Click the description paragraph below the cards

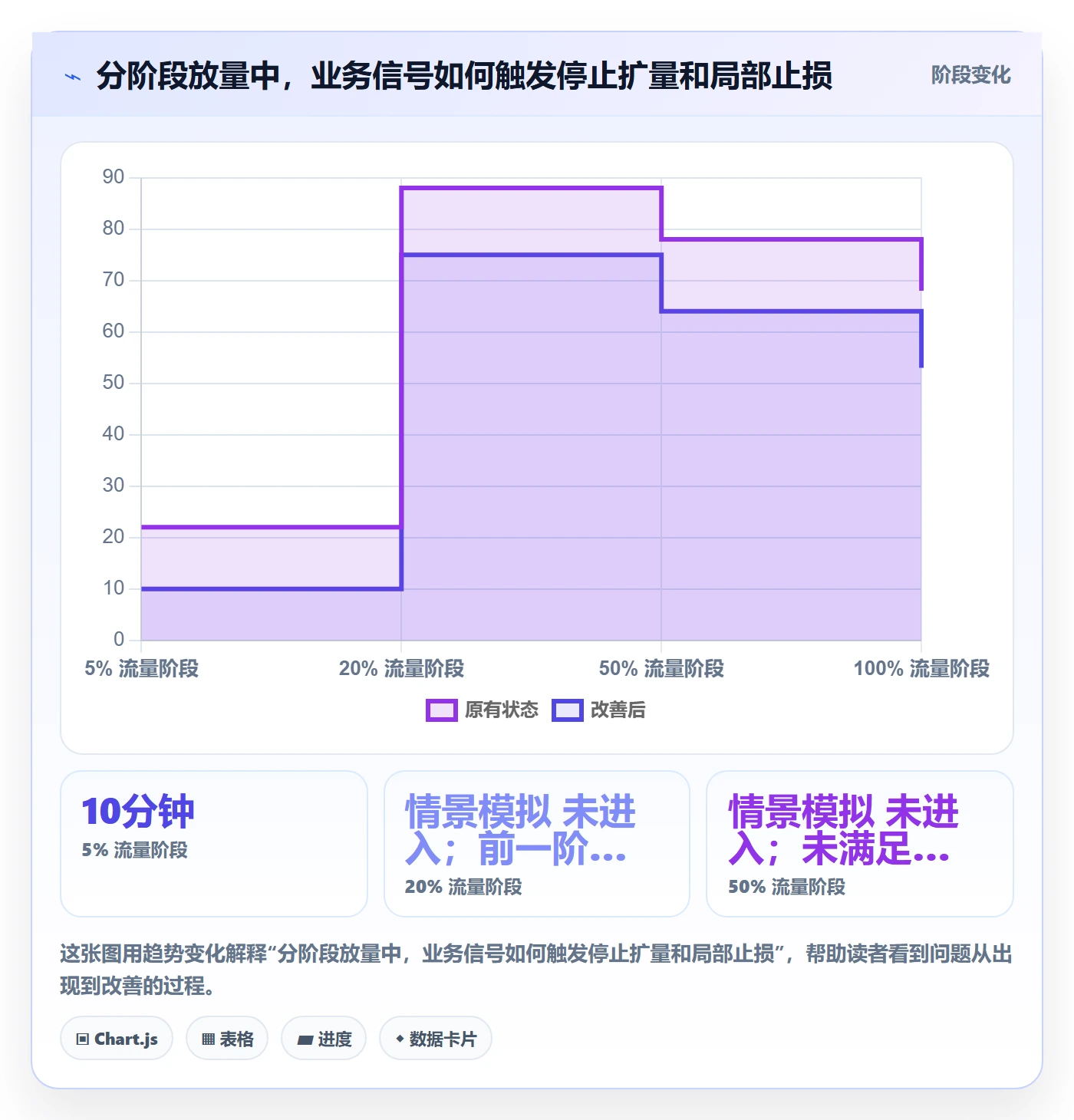pyautogui.click(x=536, y=970)
